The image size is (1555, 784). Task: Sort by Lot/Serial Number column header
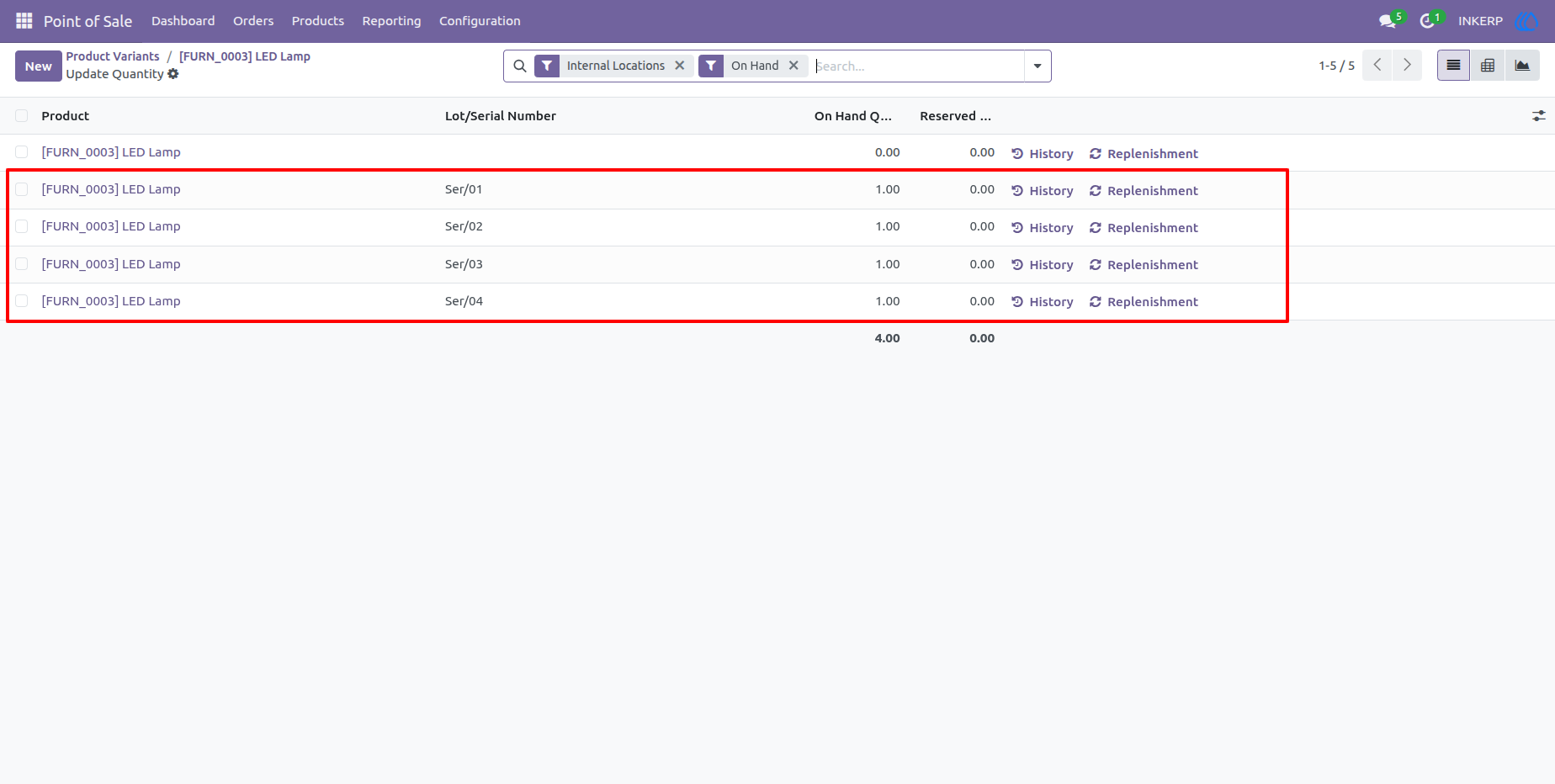501,116
